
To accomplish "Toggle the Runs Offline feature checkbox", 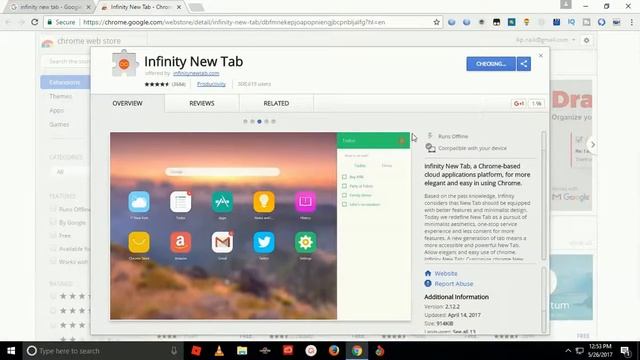I will point(53,209).
